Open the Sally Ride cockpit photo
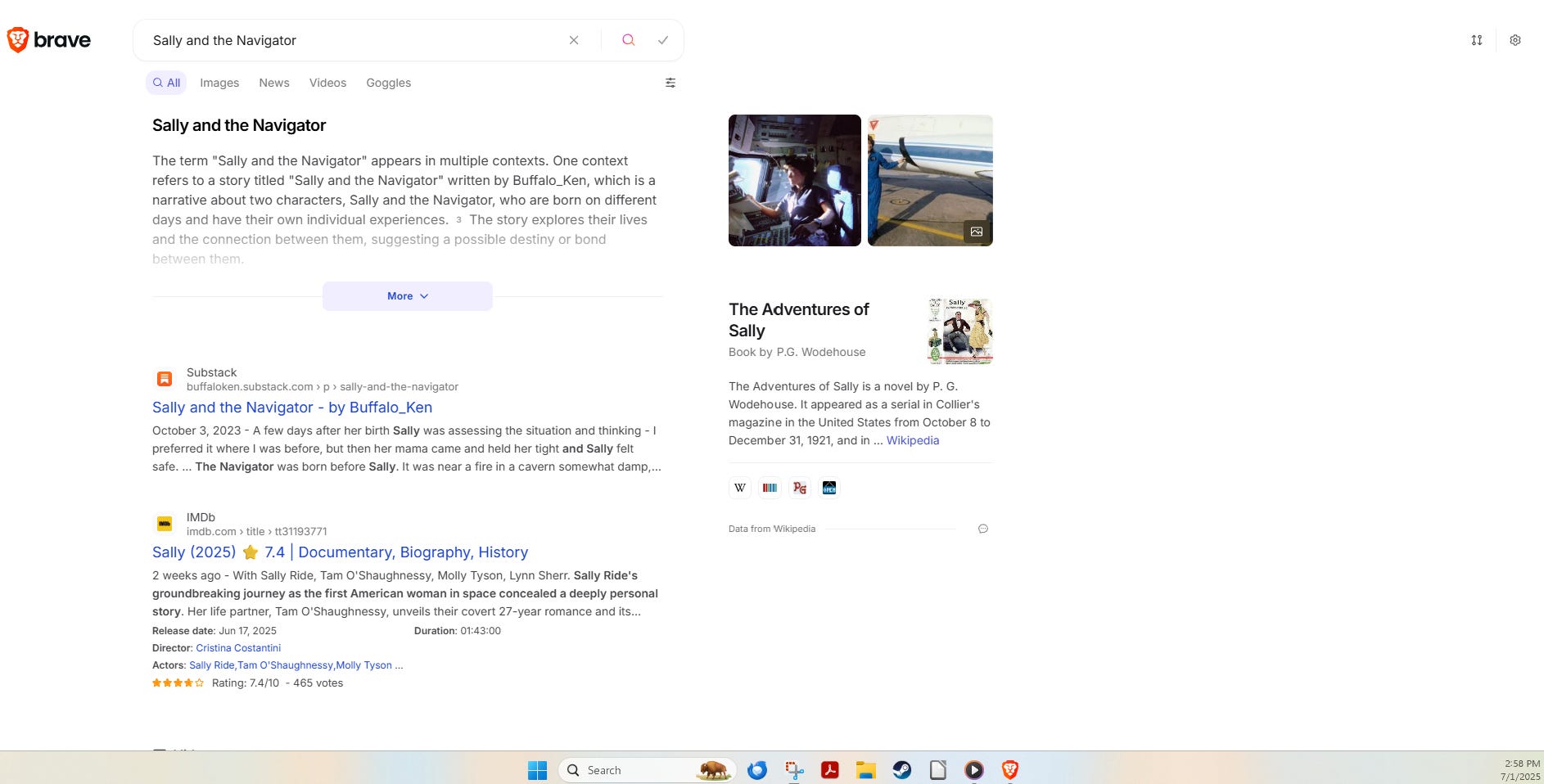1544x784 pixels. 795,180
